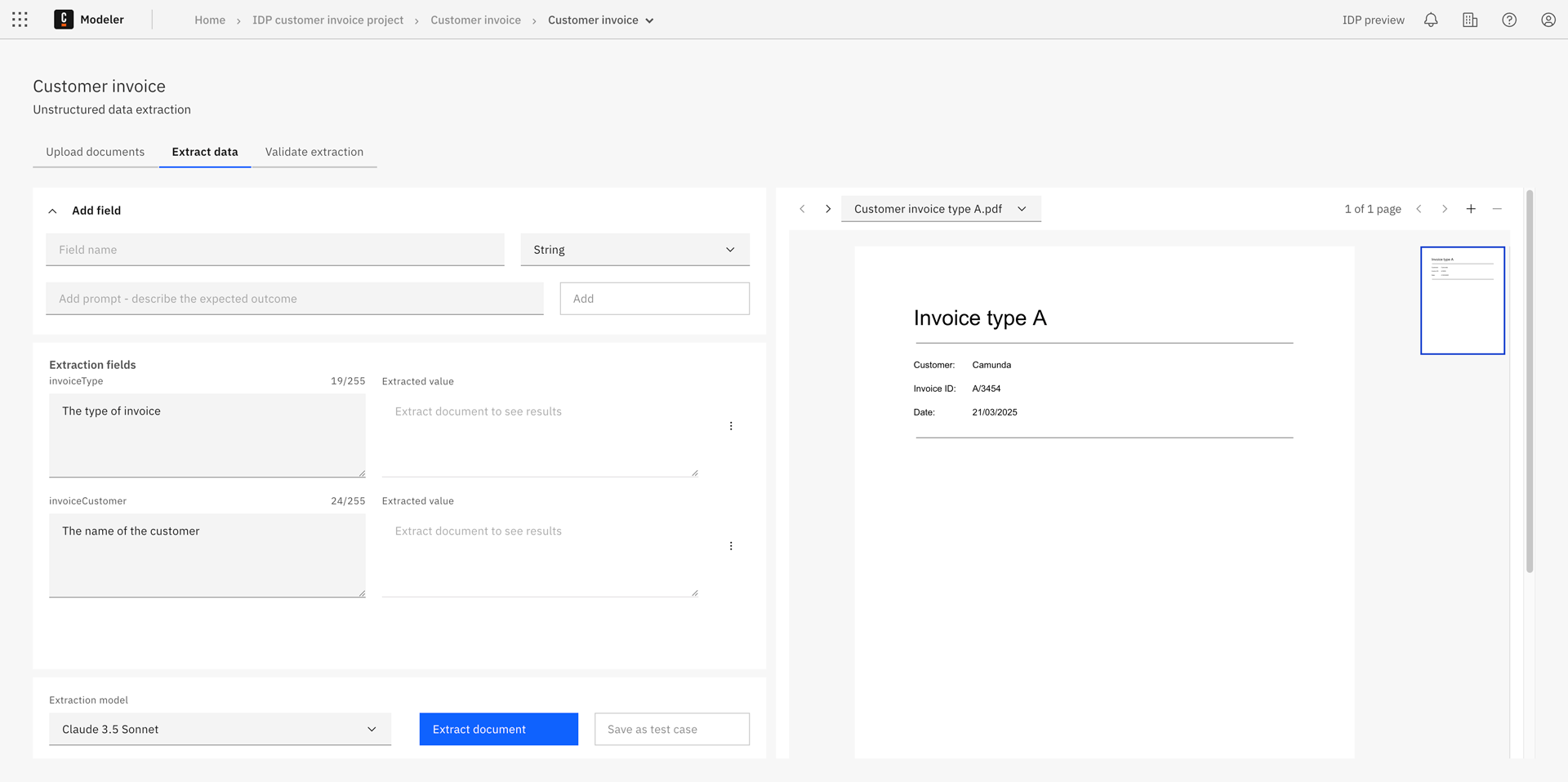Zoom out of the PDF with the minus icon
1568x782 pixels.
[x=1497, y=209]
